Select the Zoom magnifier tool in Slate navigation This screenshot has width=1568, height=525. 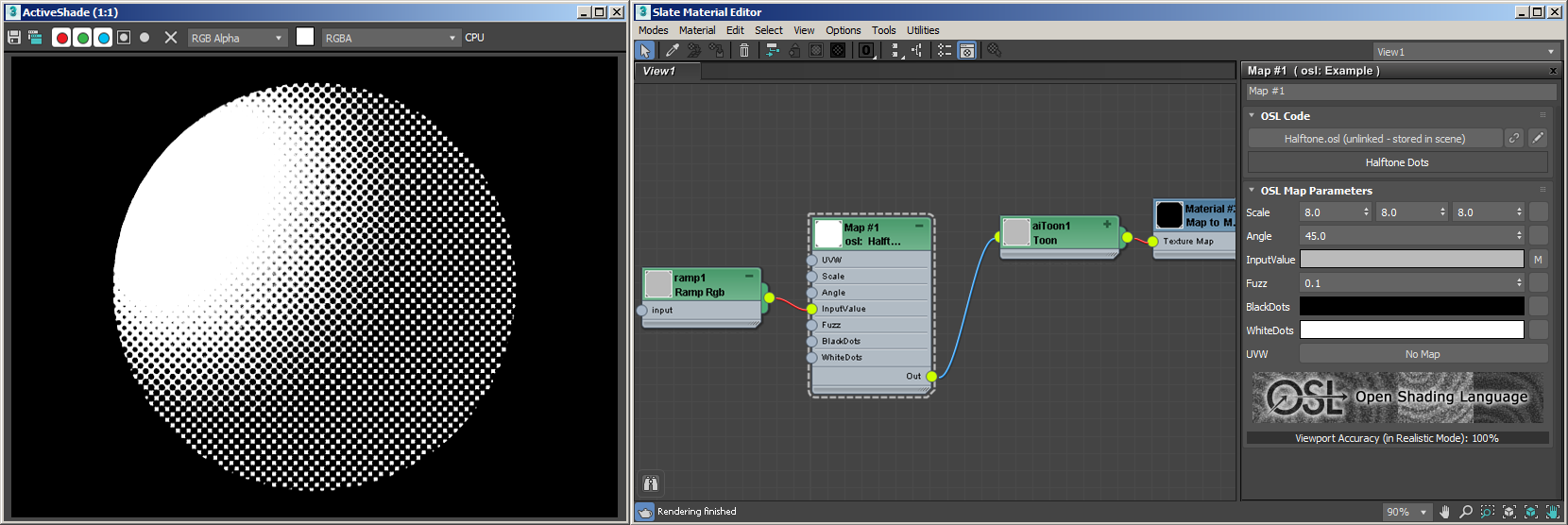[1466, 512]
